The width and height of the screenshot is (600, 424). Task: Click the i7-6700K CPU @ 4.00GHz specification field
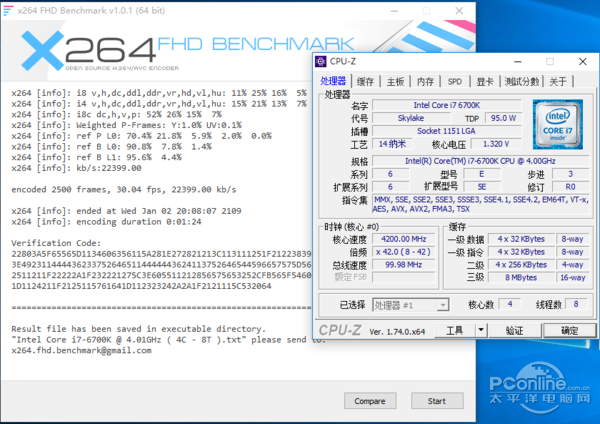480,161
